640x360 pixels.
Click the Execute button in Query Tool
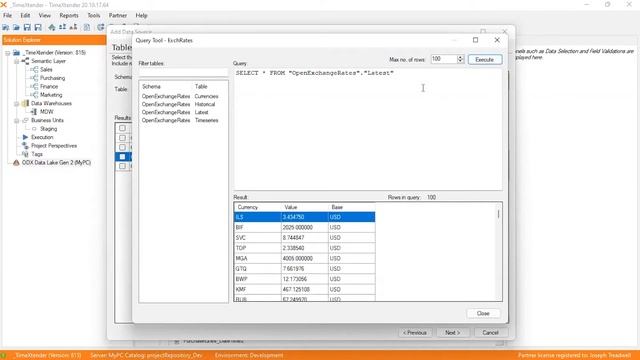484,60
